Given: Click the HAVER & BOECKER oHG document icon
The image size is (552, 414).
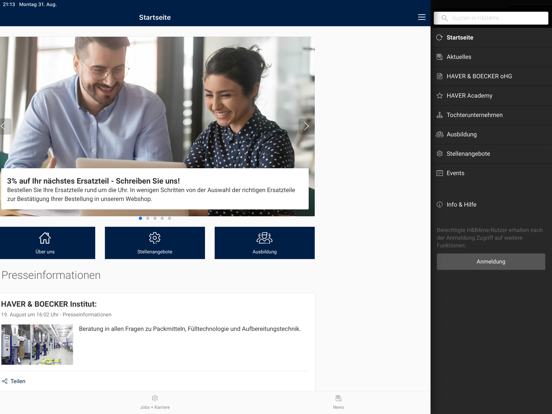Looking at the screenshot, I should pos(439,76).
